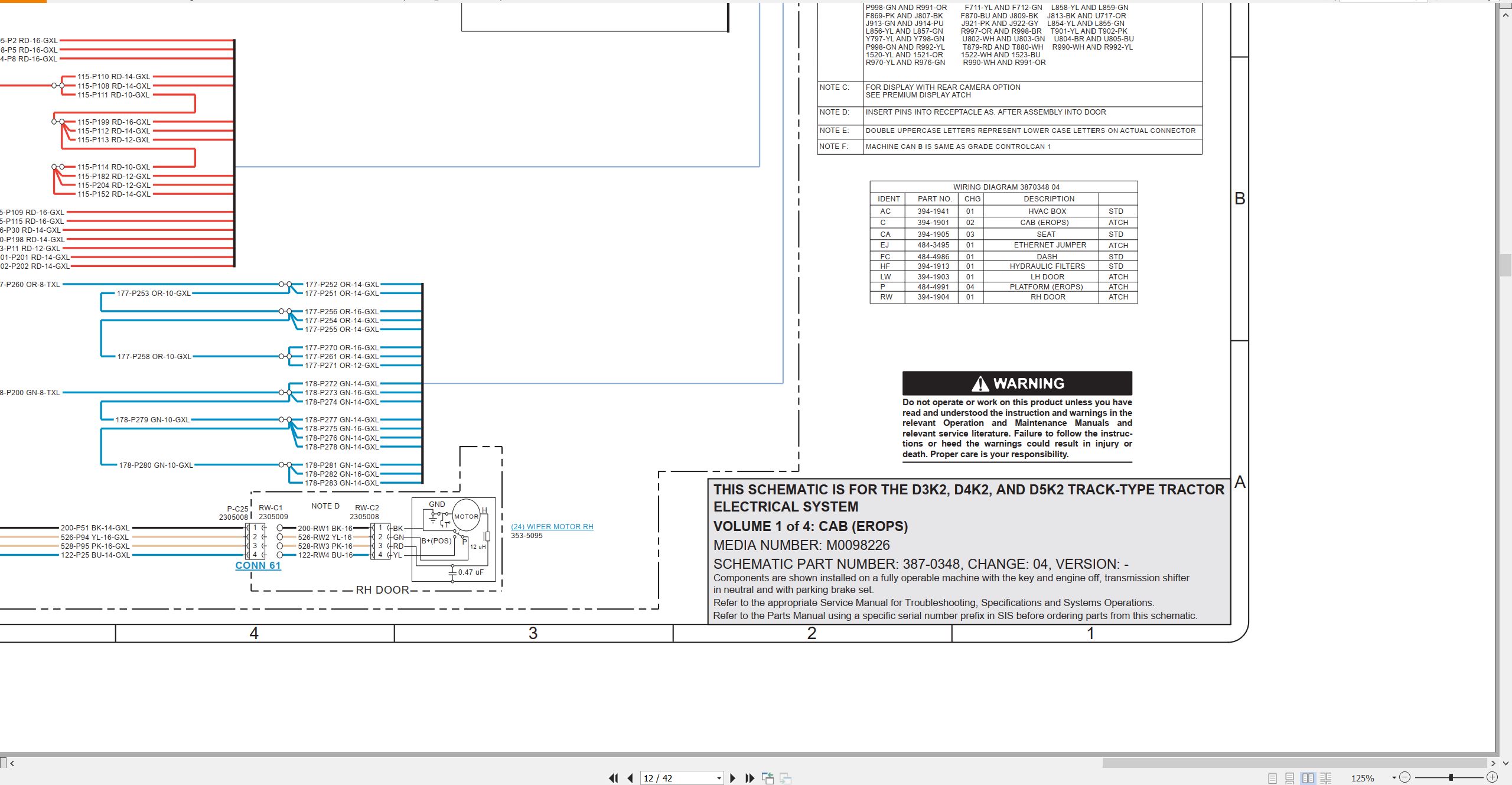Click WIRING DIAGRAM 3870348 04 table title
Screen dimensions: 1512x785
pos(1006,187)
